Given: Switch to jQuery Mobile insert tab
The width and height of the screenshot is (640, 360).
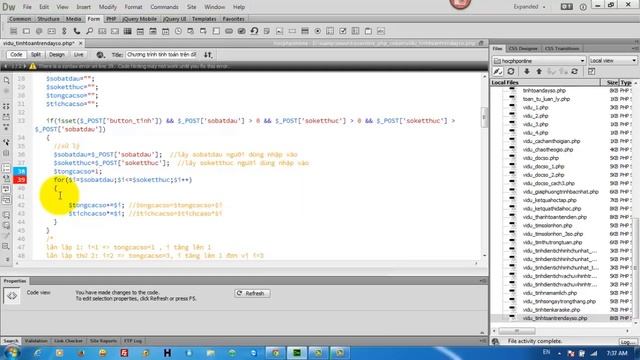Looking at the screenshot, I should (x=140, y=19).
